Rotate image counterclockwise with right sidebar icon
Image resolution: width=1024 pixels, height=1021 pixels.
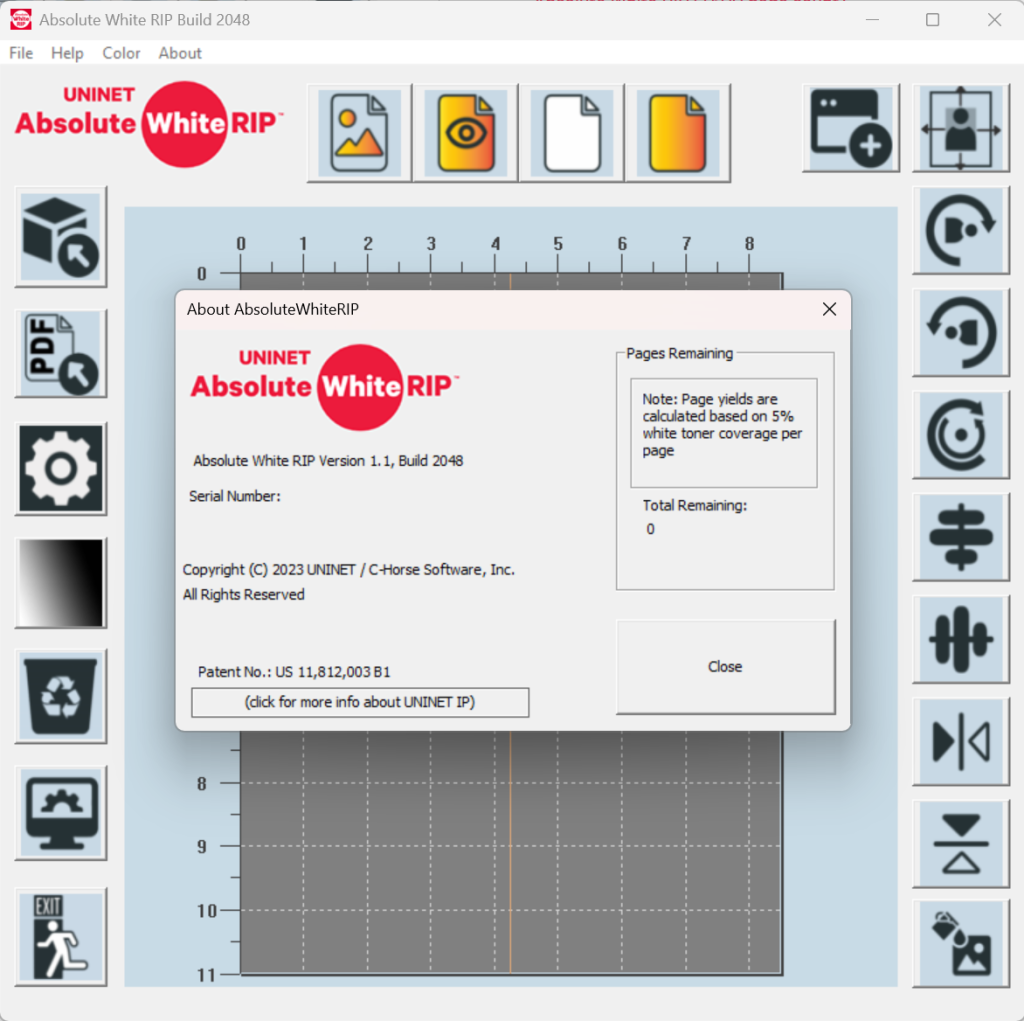click(x=961, y=332)
